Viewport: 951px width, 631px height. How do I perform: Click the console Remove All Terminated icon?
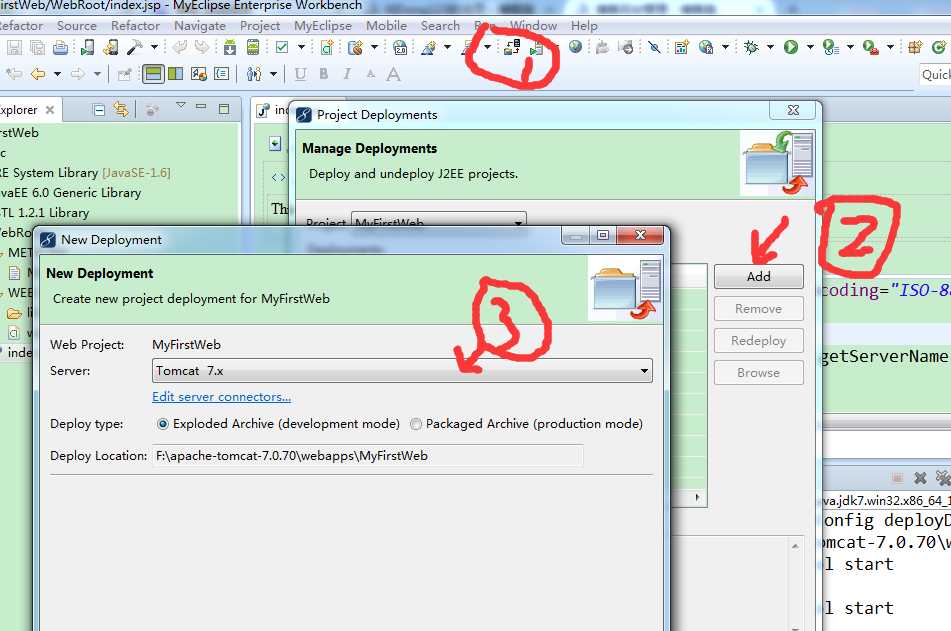coord(943,478)
